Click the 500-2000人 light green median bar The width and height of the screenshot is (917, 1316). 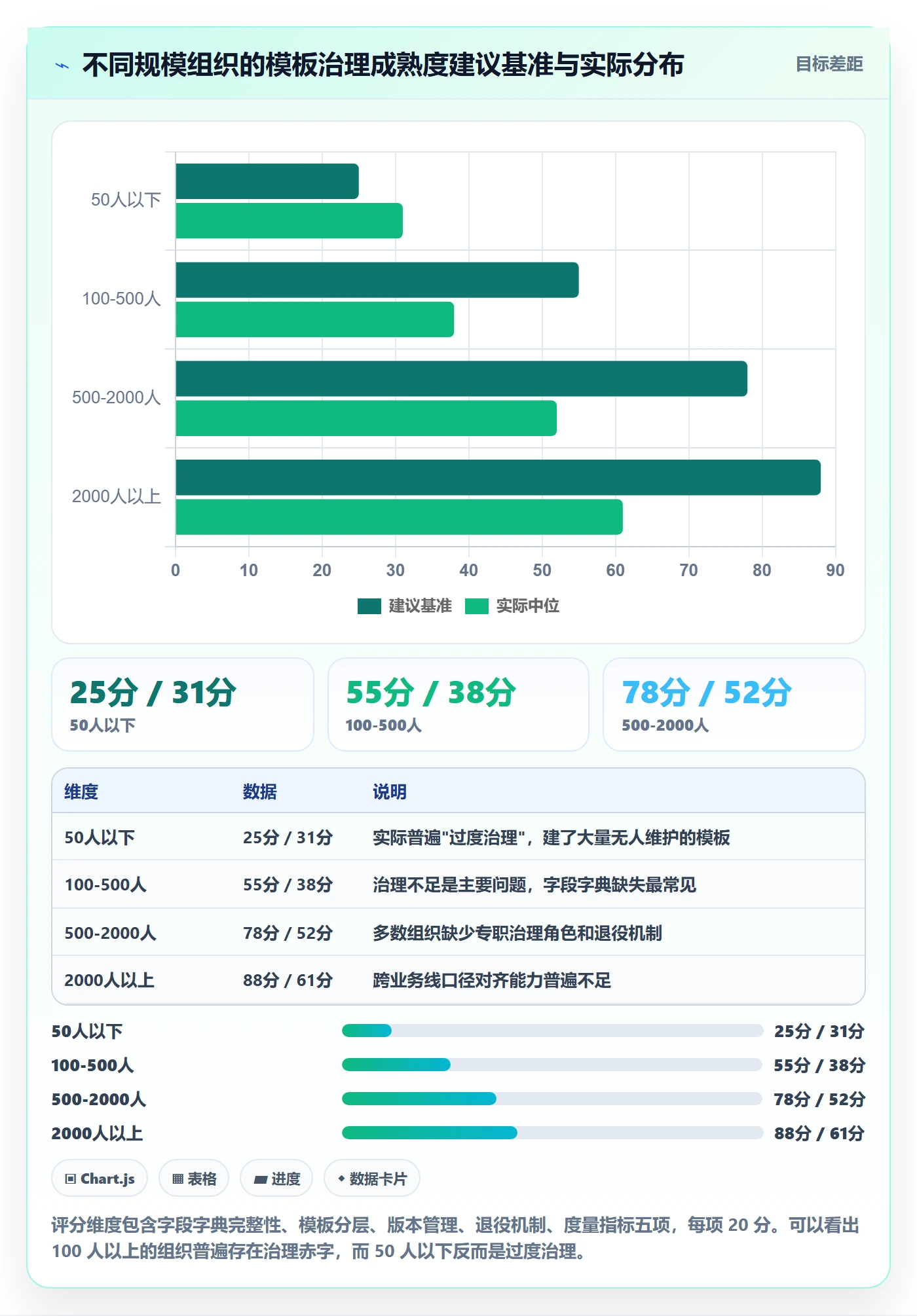(x=366, y=418)
